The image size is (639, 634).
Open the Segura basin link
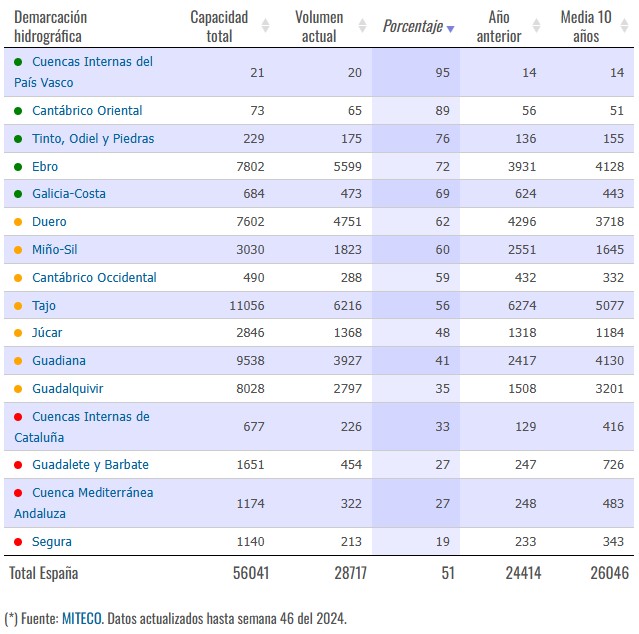pyautogui.click(x=52, y=542)
